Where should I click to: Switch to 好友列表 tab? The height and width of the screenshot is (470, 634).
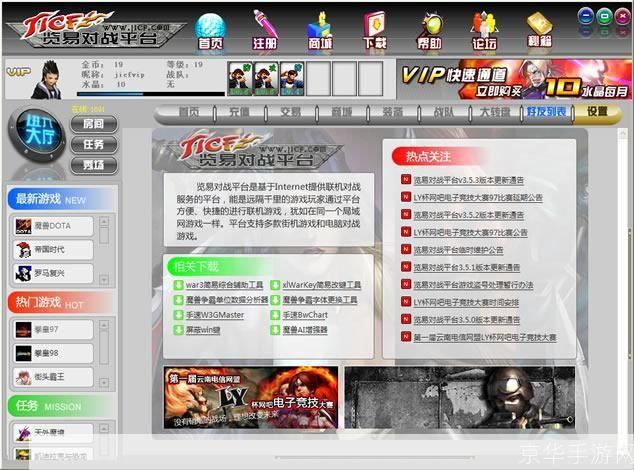(547, 111)
